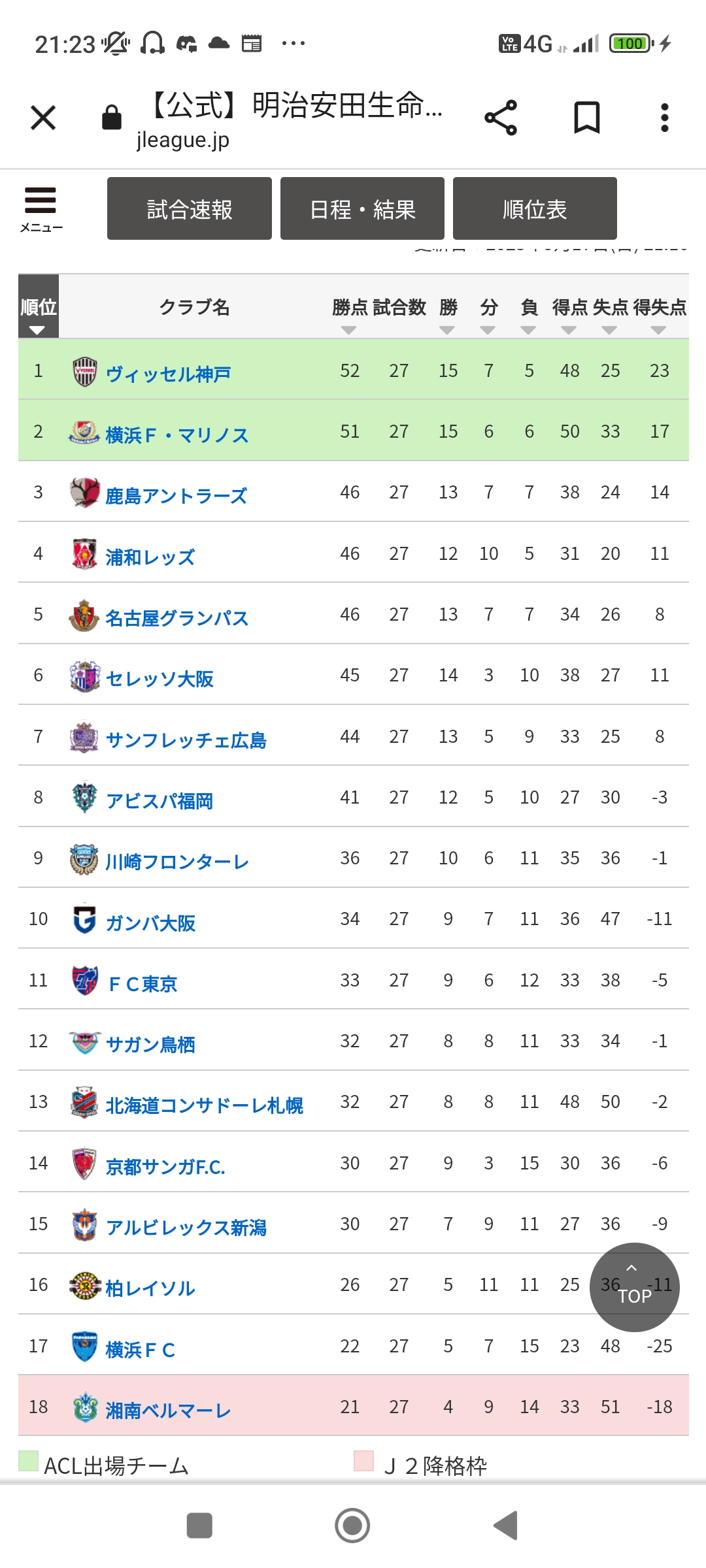
Task: Sort standings by 勝点 points column
Action: (x=349, y=329)
